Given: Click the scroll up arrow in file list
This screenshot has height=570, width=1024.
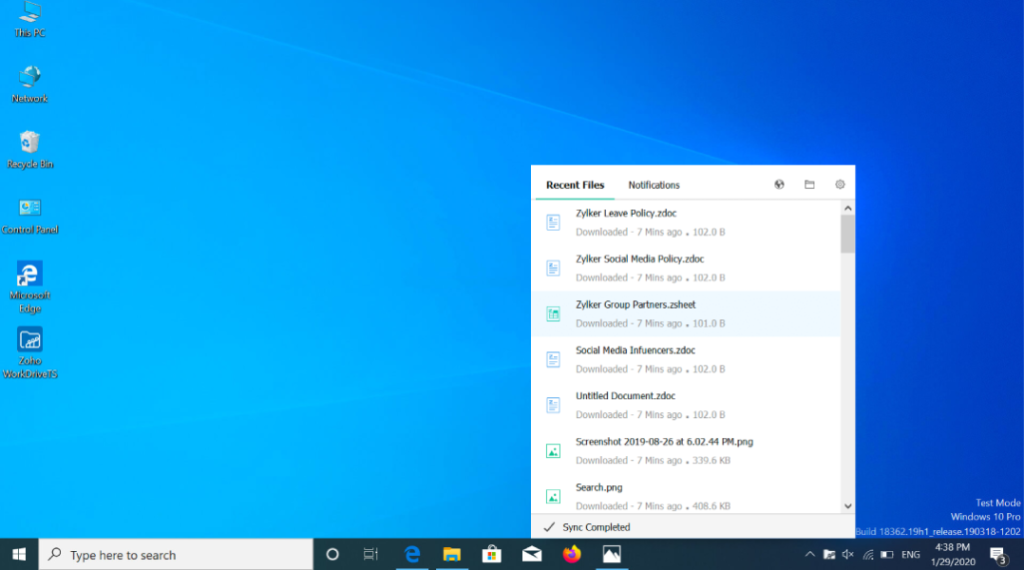Looking at the screenshot, I should click(x=848, y=209).
